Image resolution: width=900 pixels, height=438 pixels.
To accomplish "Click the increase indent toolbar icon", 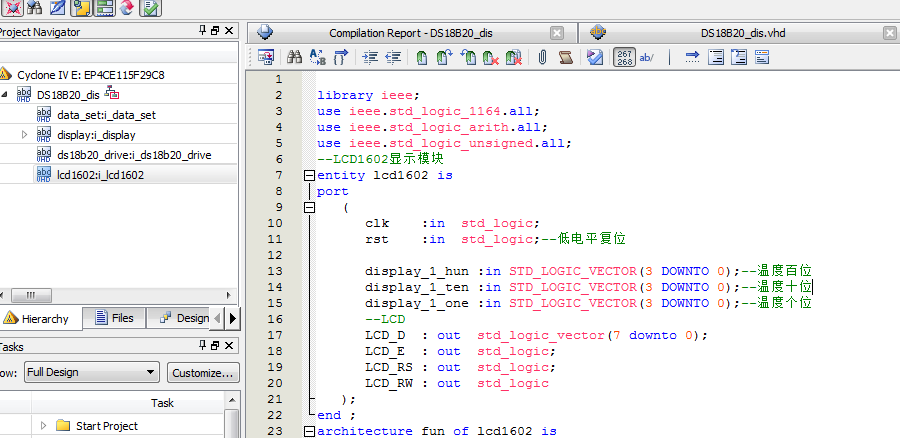I will coord(369,57).
